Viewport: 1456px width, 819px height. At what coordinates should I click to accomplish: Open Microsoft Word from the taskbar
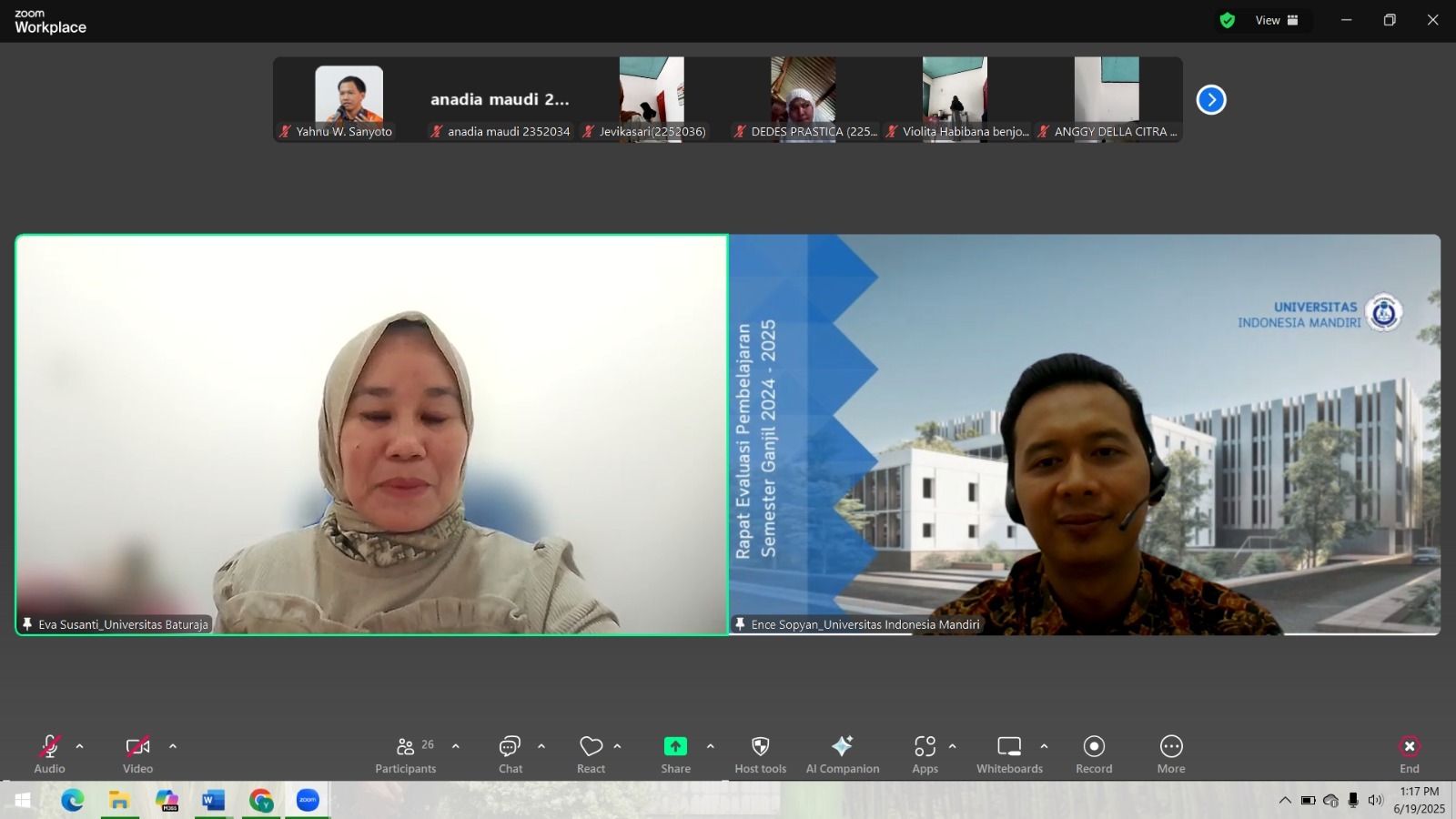coord(214,800)
